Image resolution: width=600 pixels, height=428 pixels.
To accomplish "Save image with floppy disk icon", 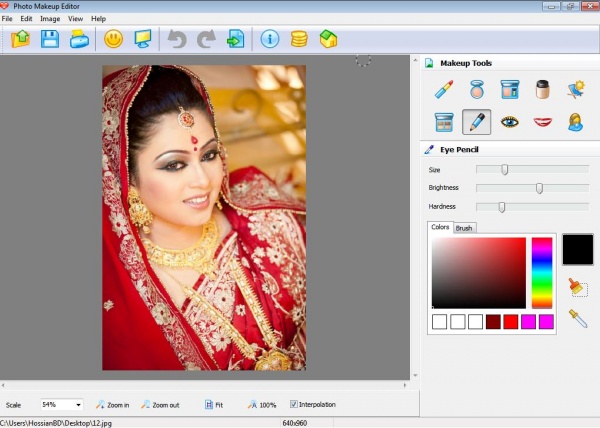I will click(50, 39).
